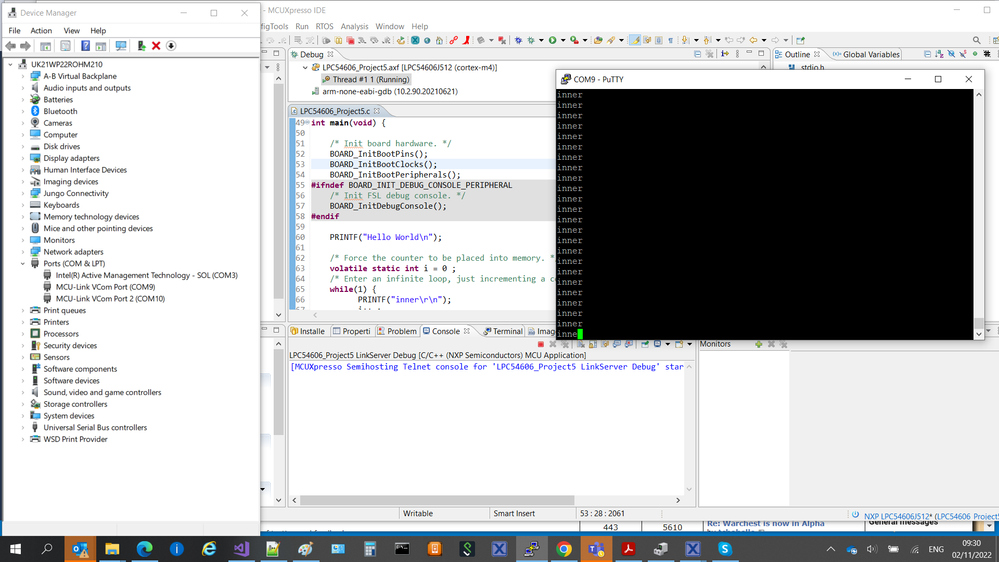Select MCU-Link VCom Port (COM9)

pos(105,287)
